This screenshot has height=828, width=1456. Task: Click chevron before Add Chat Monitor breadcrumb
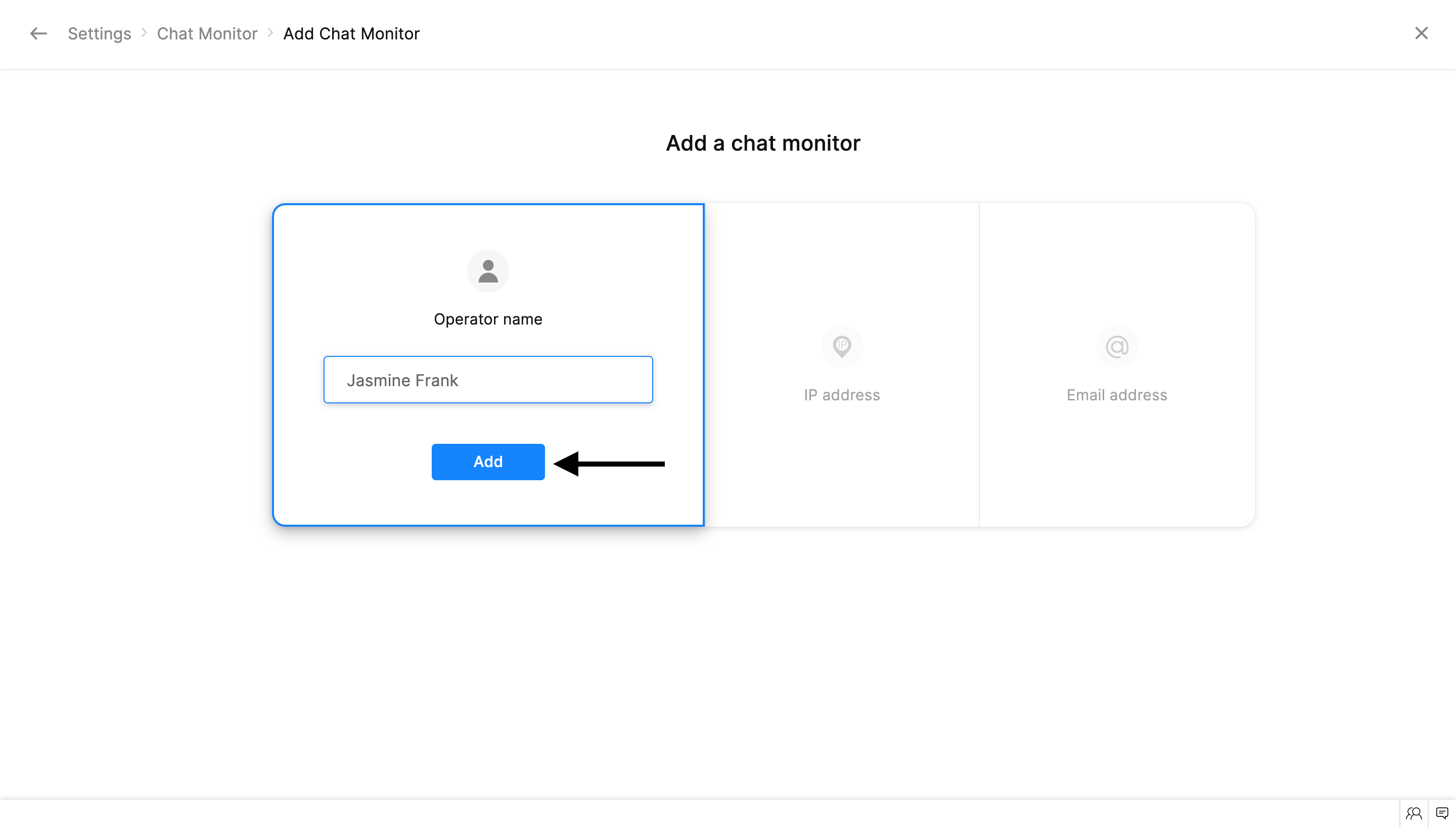271,33
